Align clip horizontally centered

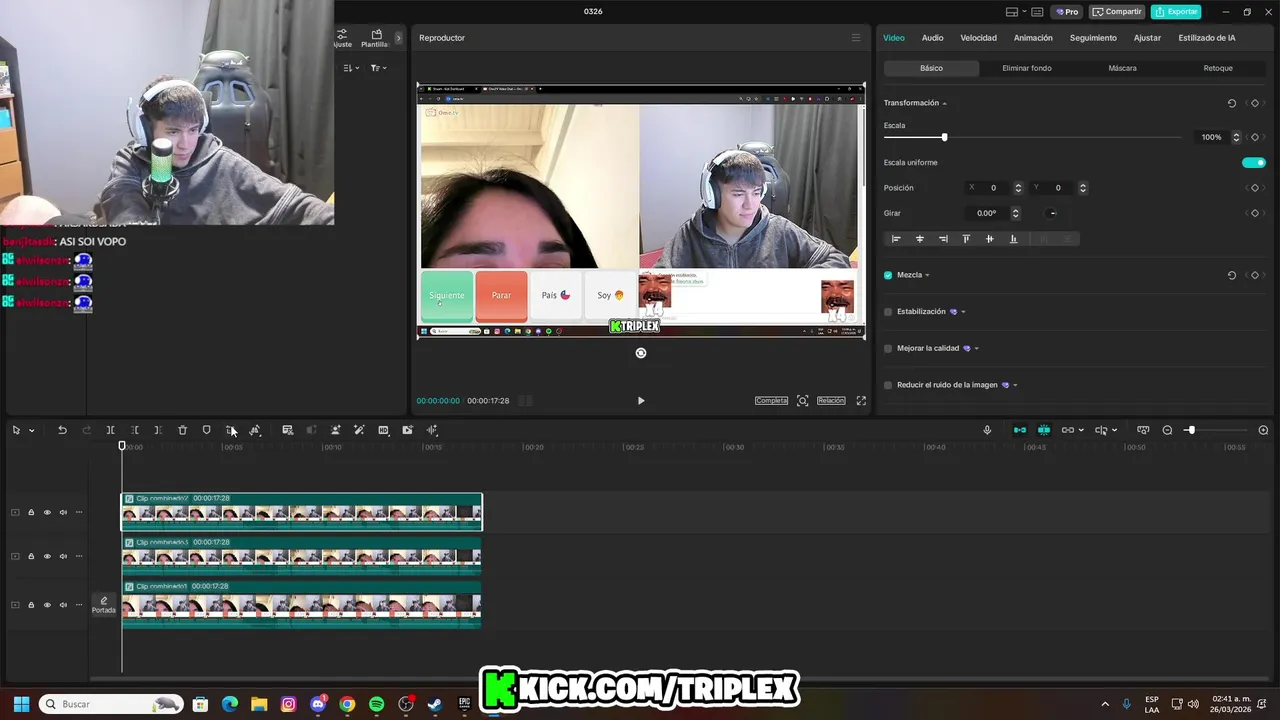(x=920, y=239)
